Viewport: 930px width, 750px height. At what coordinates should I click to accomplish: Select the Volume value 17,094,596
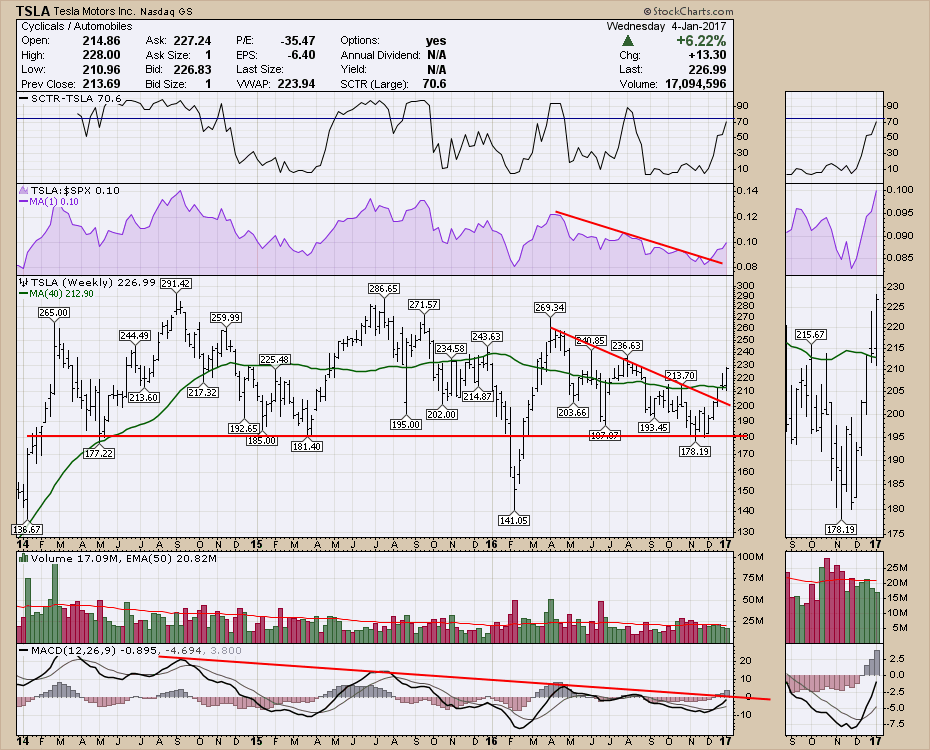695,84
